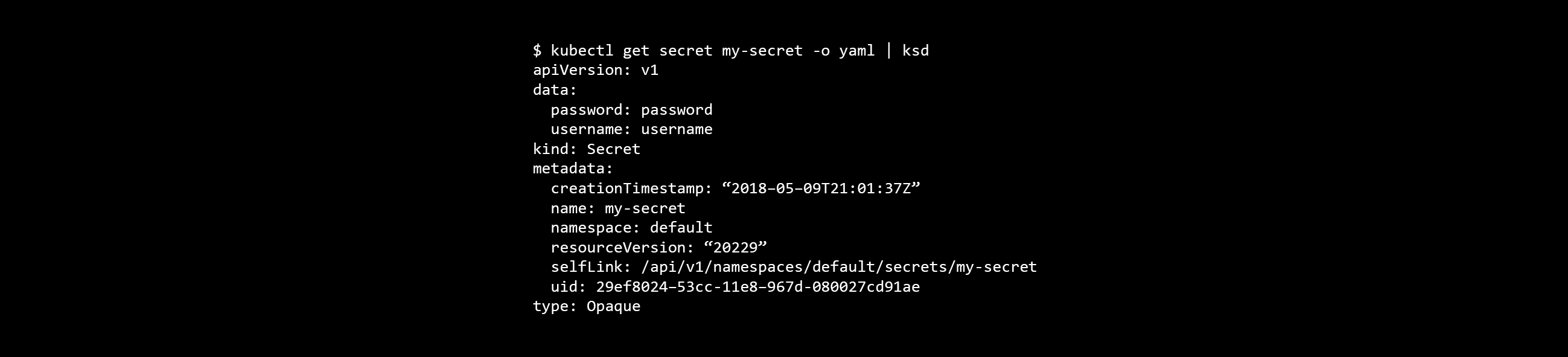Click the creationTimestamp value 2018-05-09T21:01:37Z
1568x357 pixels.
coord(821,188)
